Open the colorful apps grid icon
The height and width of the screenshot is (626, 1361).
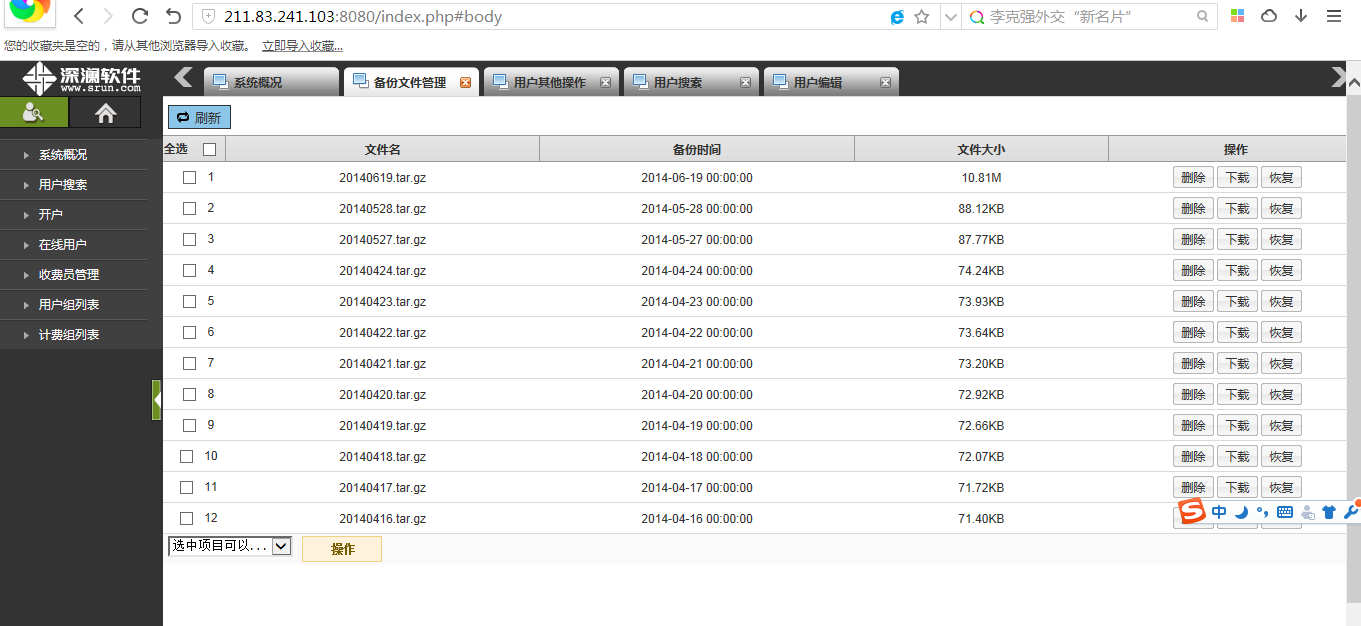(x=1238, y=16)
